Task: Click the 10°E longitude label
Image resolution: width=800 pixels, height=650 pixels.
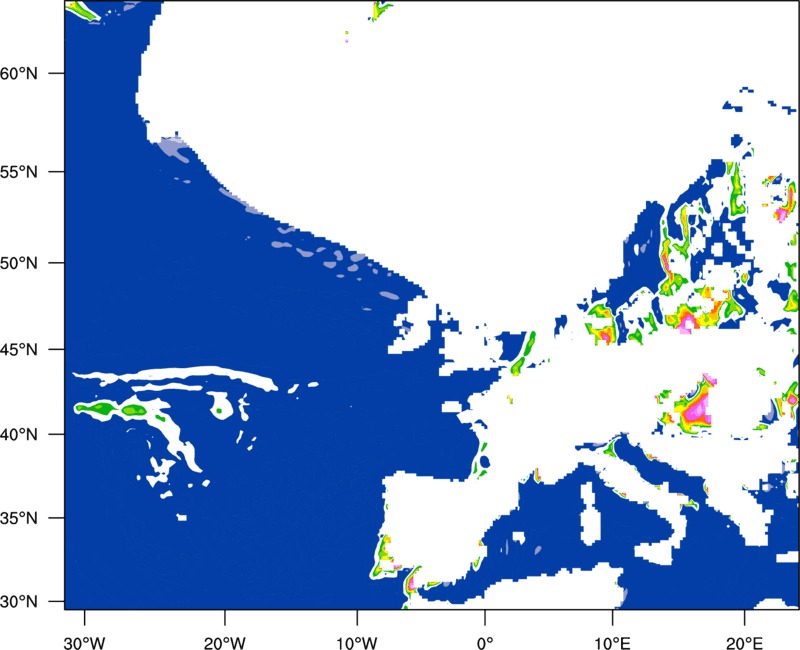Action: click(x=612, y=643)
